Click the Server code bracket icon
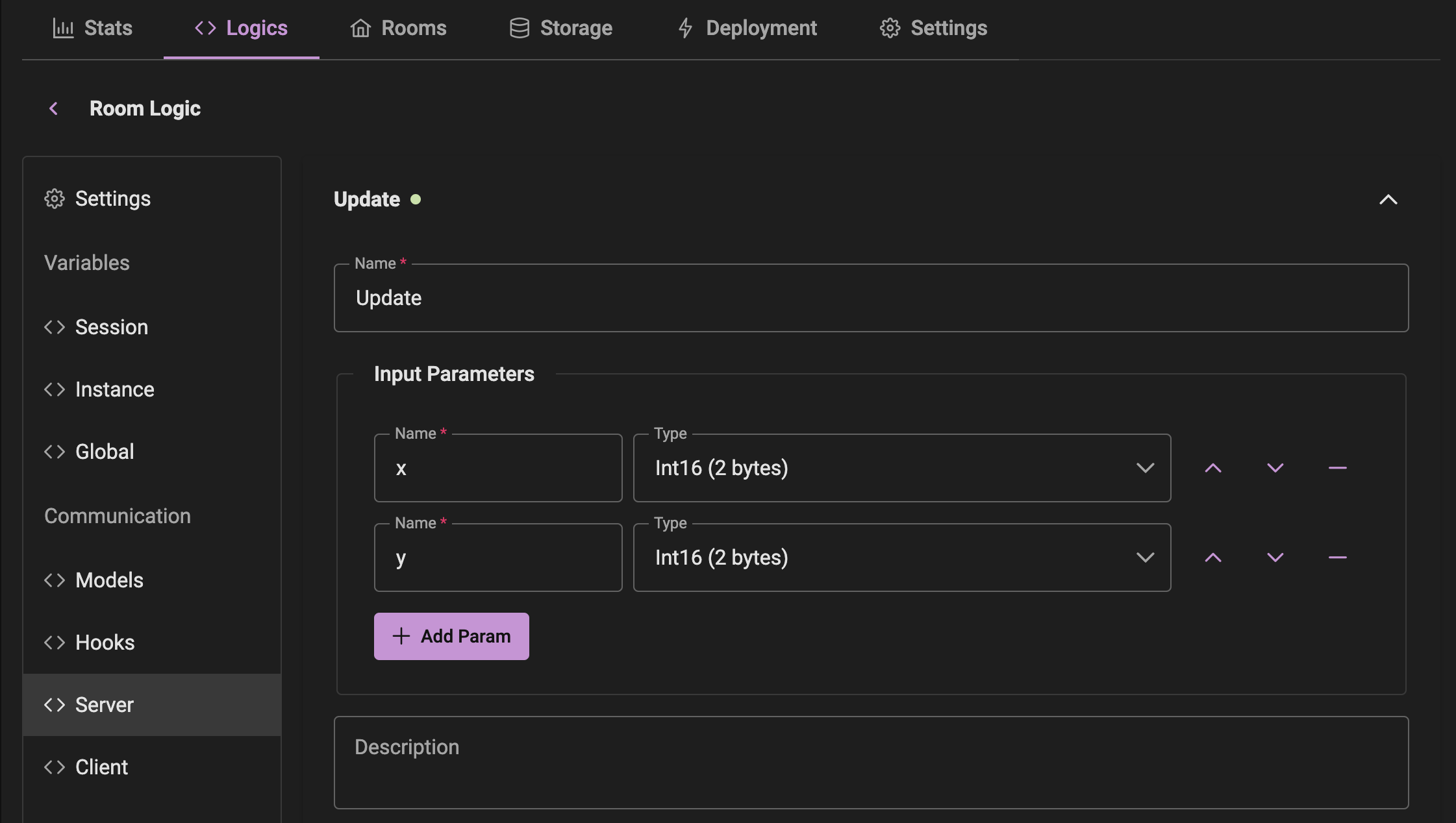This screenshot has height=823, width=1456. click(54, 704)
